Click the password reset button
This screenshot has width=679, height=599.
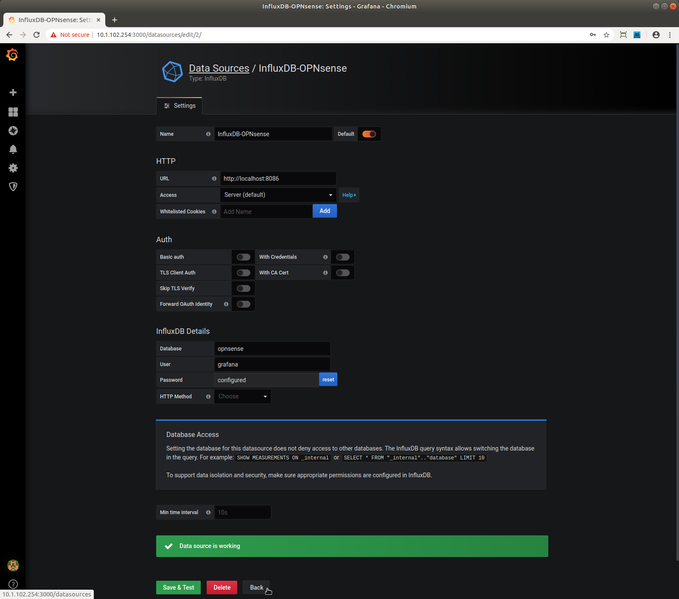[328, 379]
